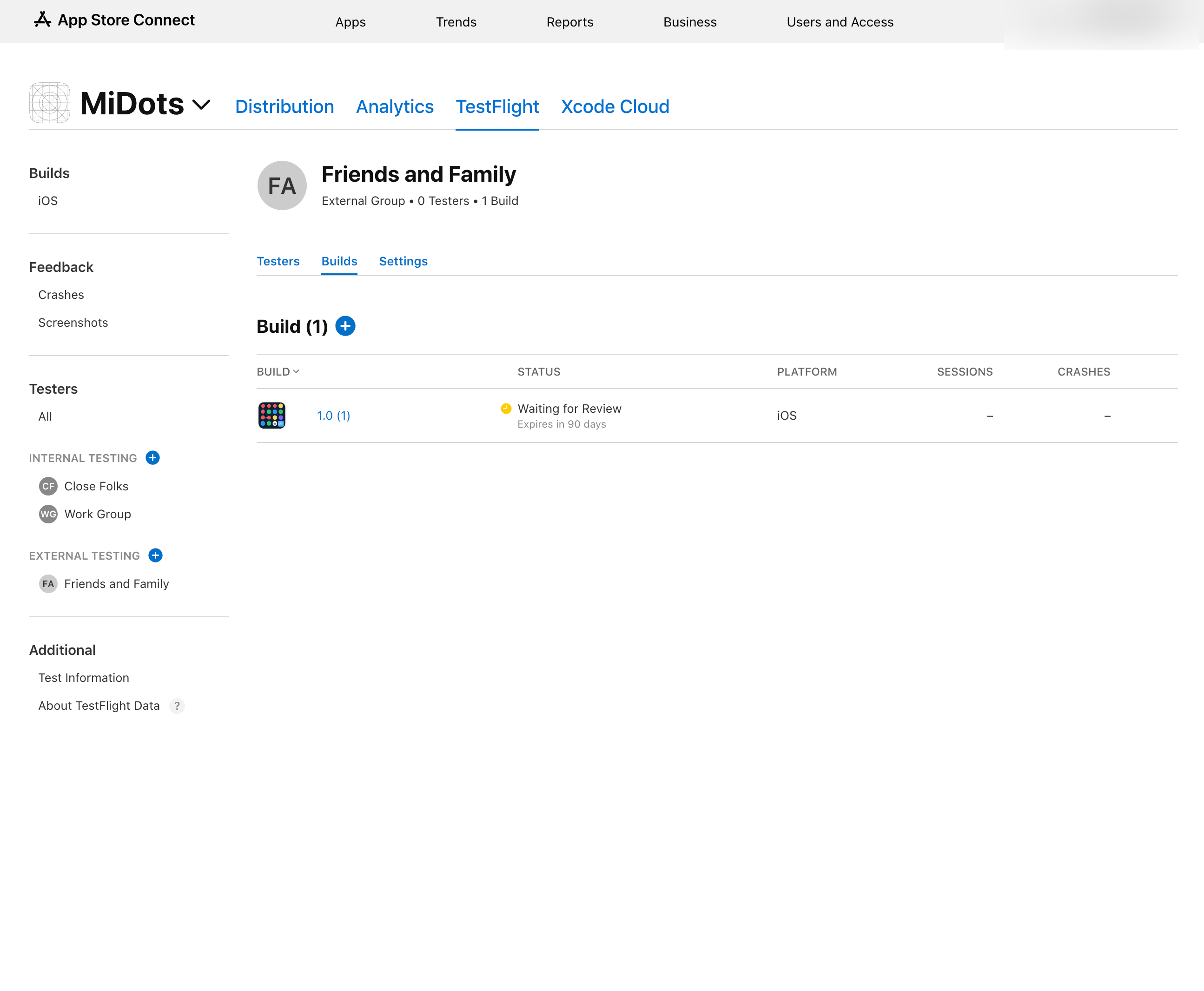The width and height of the screenshot is (1204, 991).
Task: Click the yellow Waiting for Review status indicator
Action: 506,408
